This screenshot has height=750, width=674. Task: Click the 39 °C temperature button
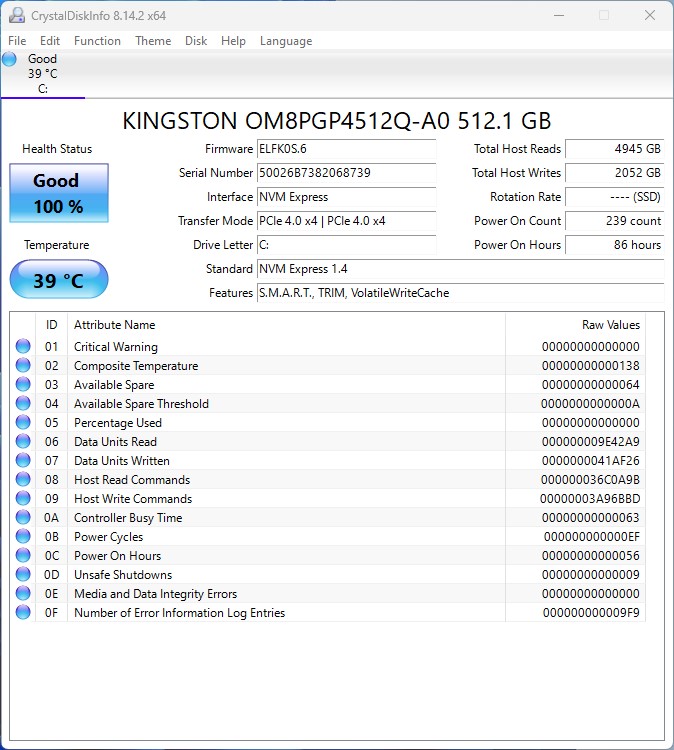59,279
